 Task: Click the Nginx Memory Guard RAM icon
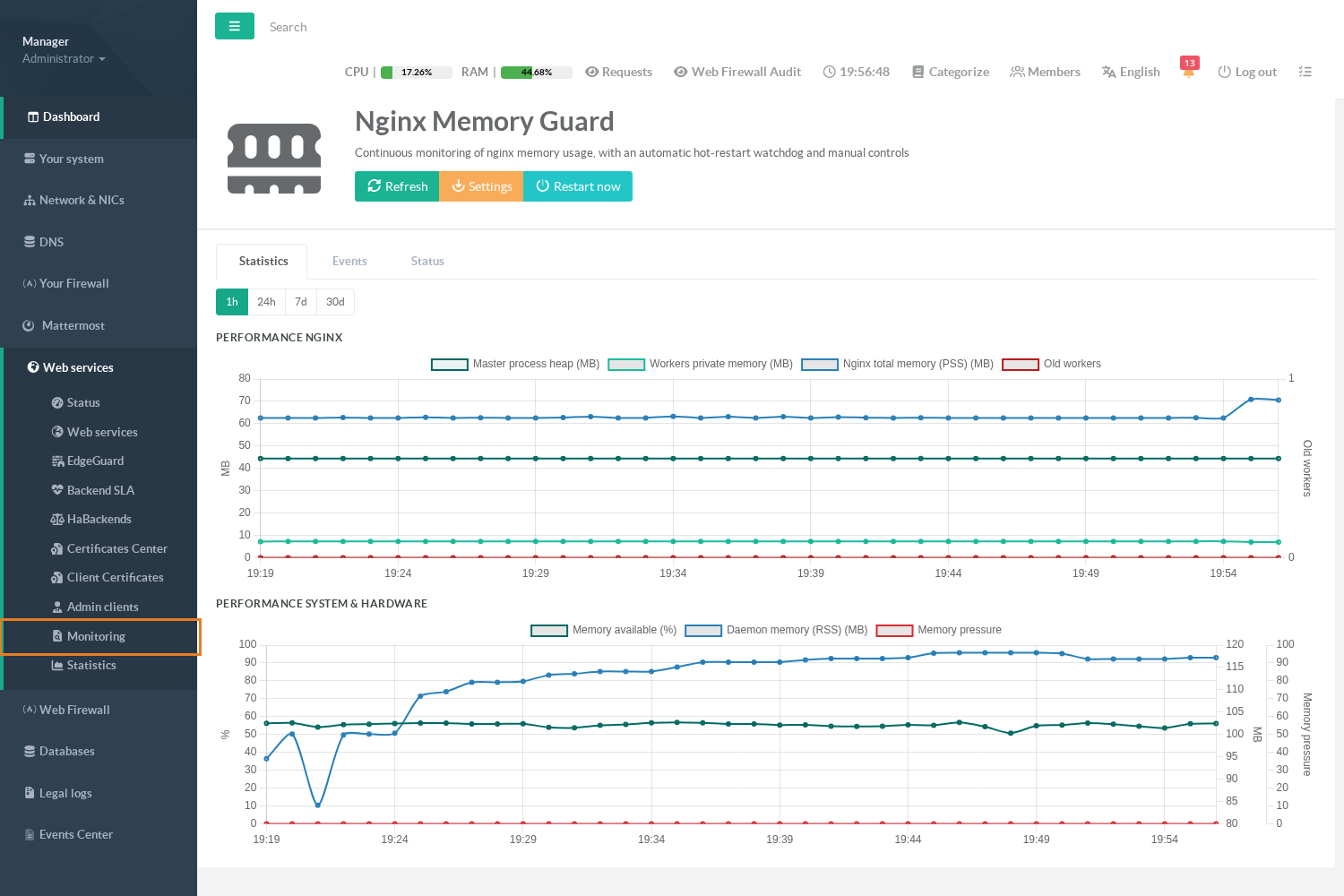tap(274, 159)
